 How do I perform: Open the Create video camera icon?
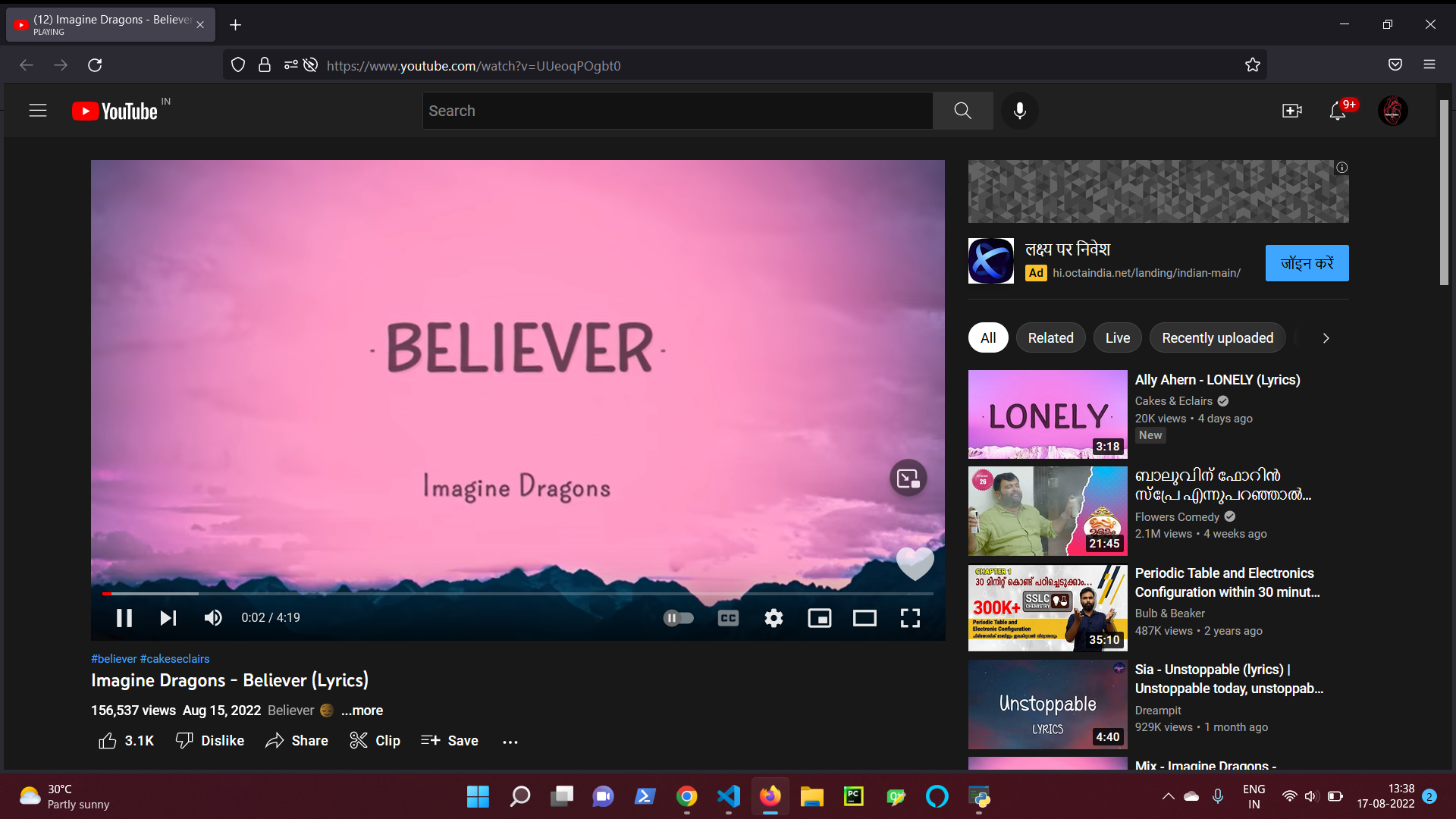1291,111
